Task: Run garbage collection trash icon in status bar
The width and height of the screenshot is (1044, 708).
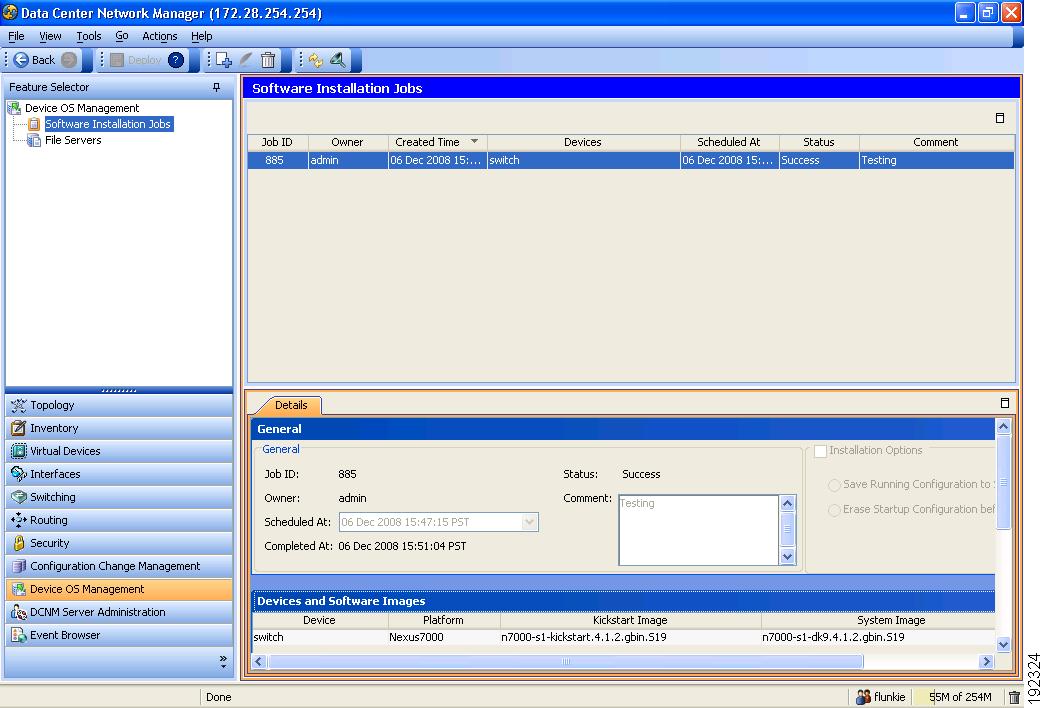Action: [1014, 697]
